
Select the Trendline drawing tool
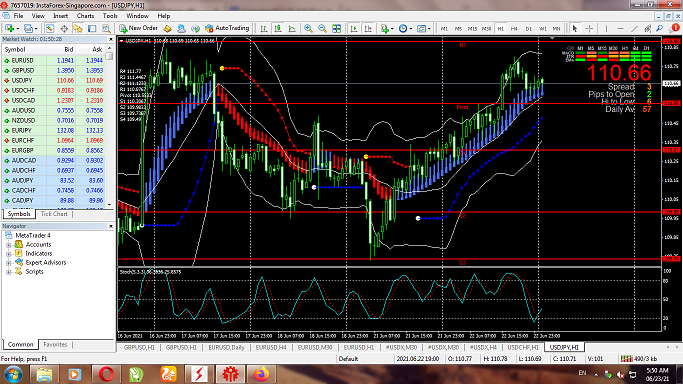(635, 29)
